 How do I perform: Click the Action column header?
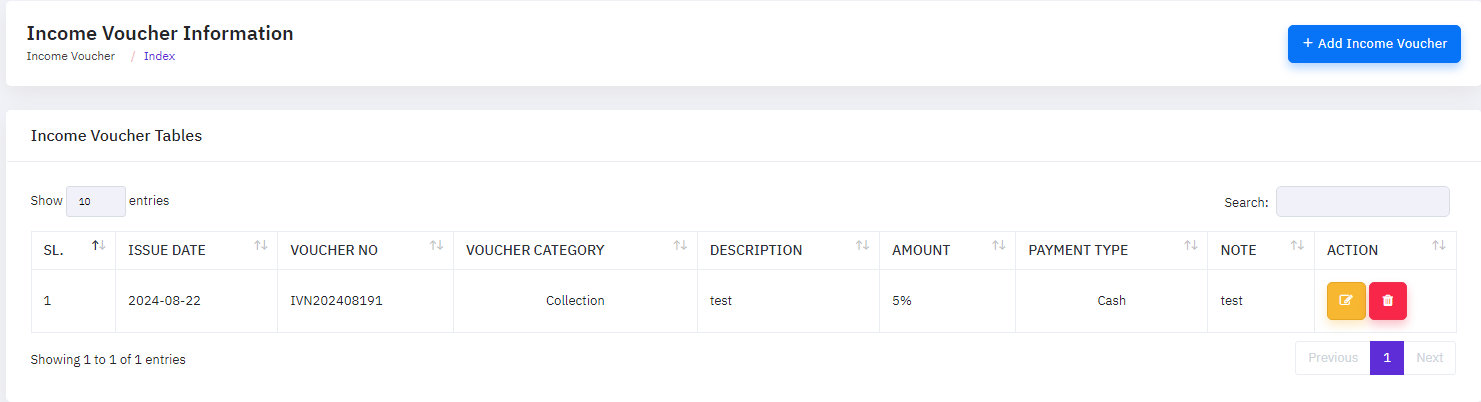coord(1352,250)
